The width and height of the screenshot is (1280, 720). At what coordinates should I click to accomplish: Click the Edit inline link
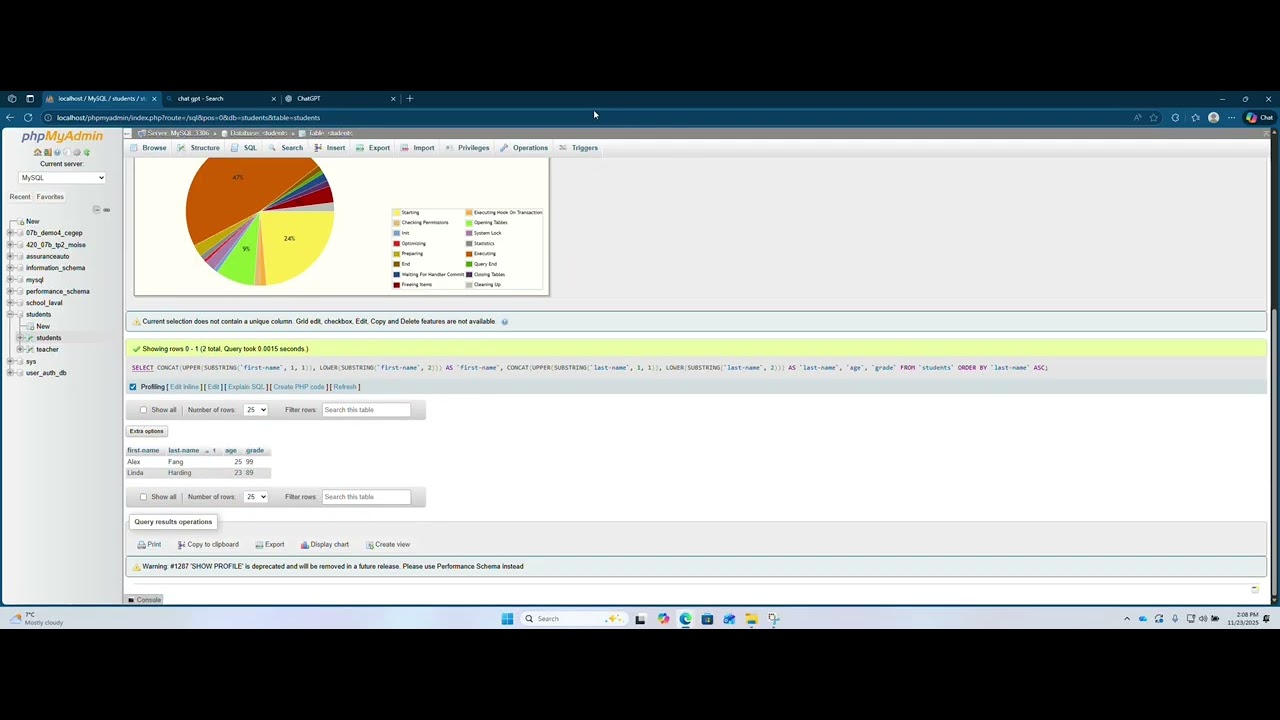(x=184, y=387)
